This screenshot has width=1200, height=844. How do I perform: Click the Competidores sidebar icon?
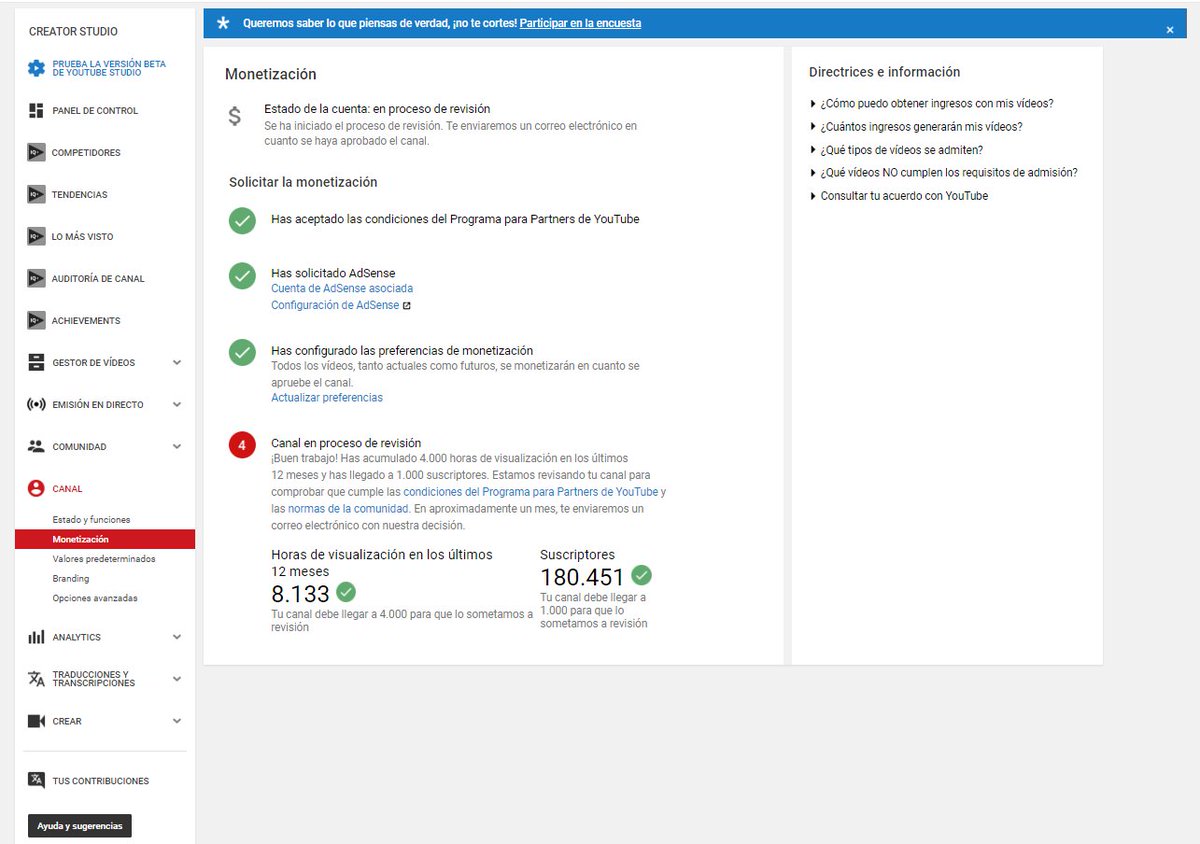click(x=36, y=153)
